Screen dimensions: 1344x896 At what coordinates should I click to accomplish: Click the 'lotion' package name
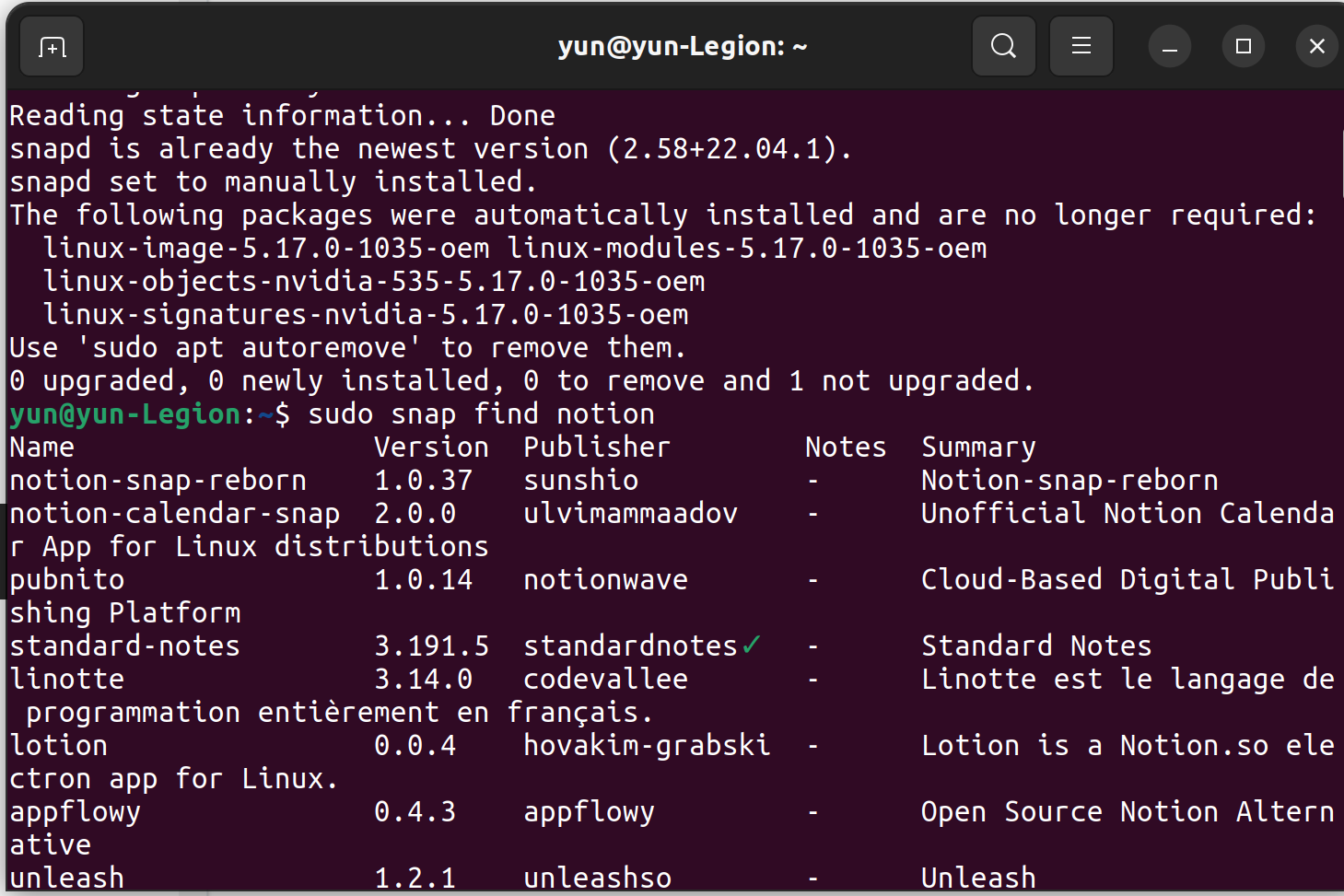[x=59, y=746]
